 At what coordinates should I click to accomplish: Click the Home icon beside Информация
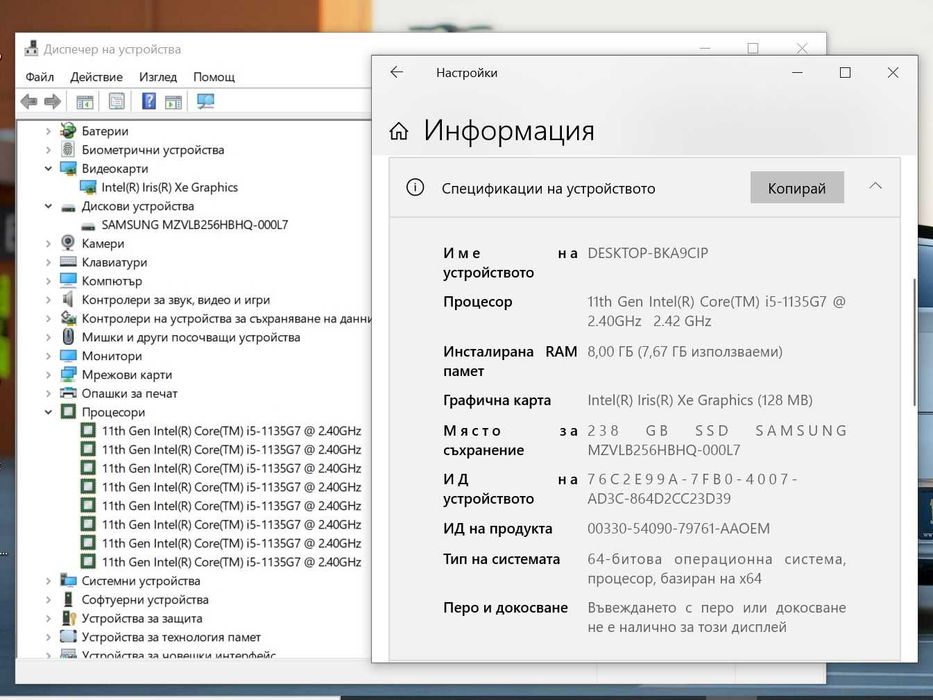click(x=399, y=131)
